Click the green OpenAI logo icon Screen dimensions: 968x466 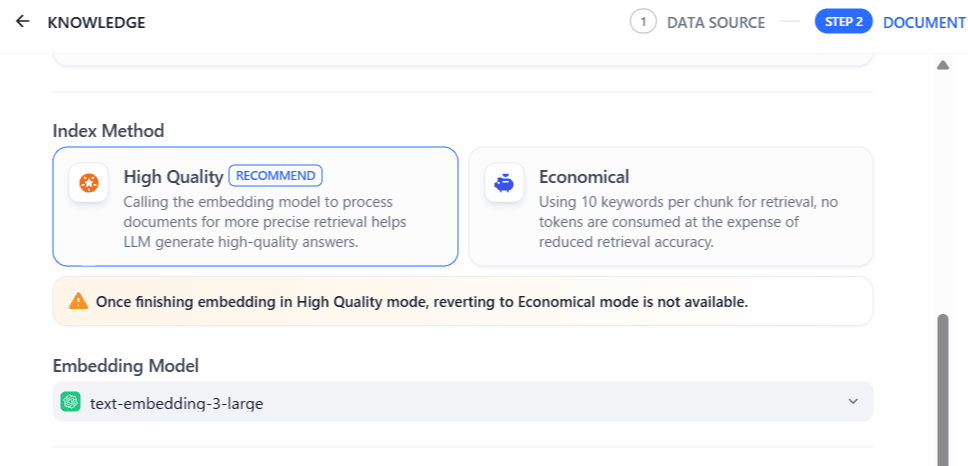[x=70, y=402]
